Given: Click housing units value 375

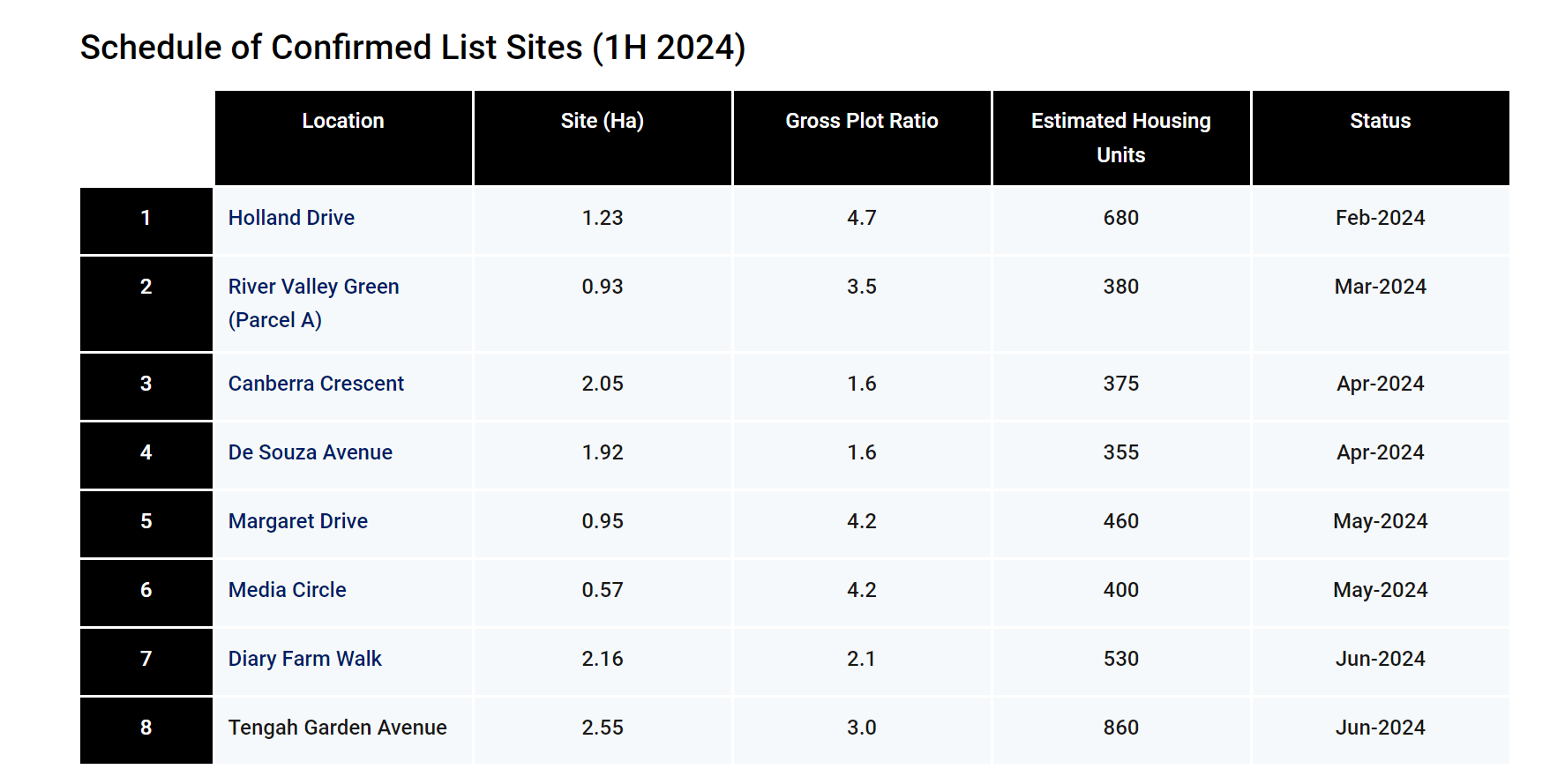Looking at the screenshot, I should pyautogui.click(x=1121, y=384).
